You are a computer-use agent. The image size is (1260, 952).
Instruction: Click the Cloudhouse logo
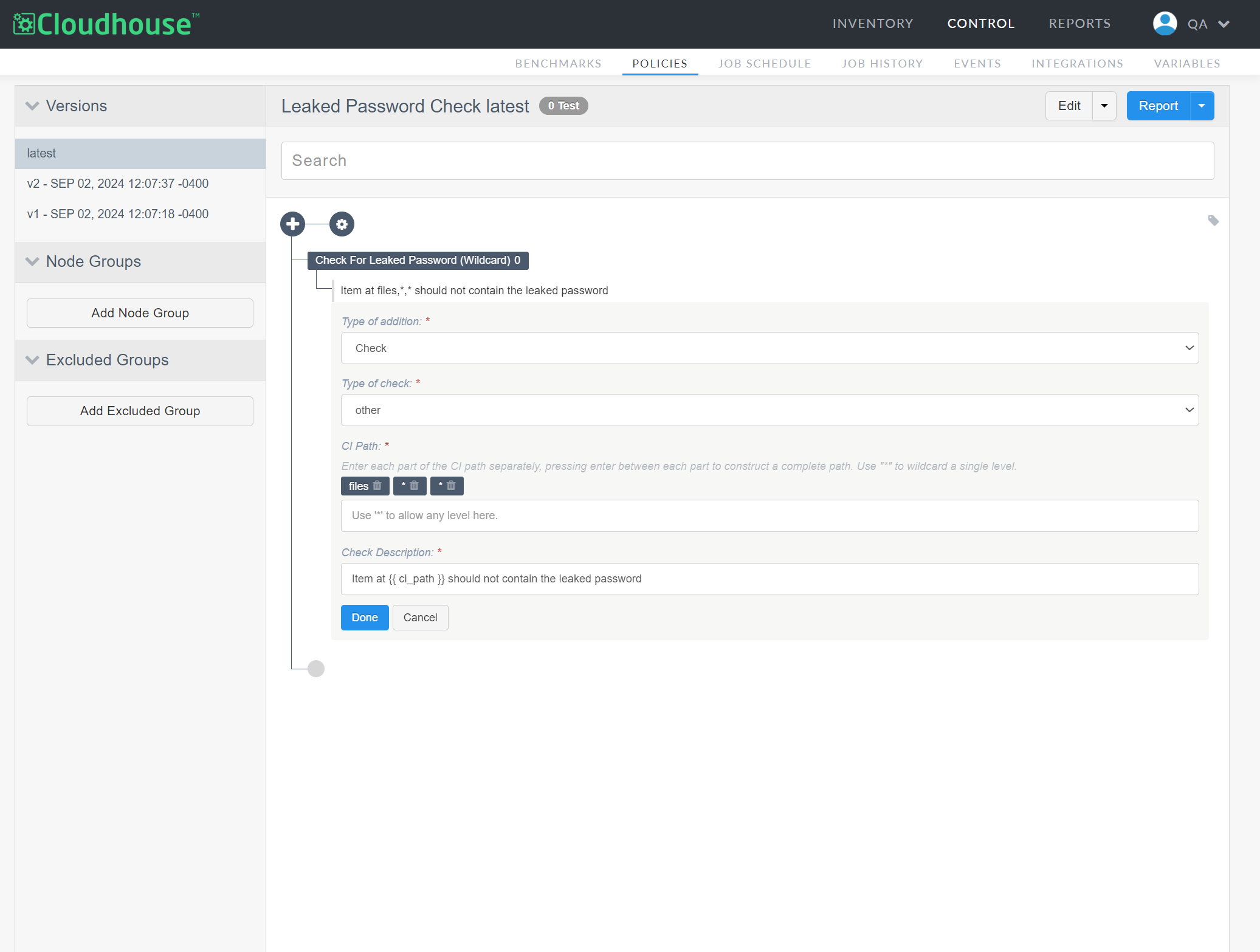(106, 24)
